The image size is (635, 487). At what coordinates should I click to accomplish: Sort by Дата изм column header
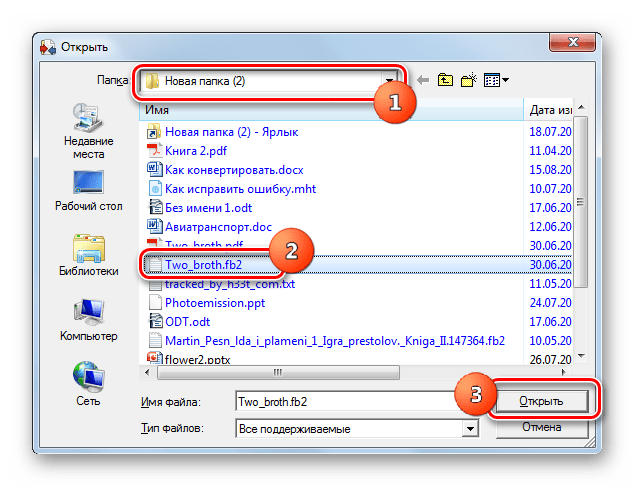point(550,109)
